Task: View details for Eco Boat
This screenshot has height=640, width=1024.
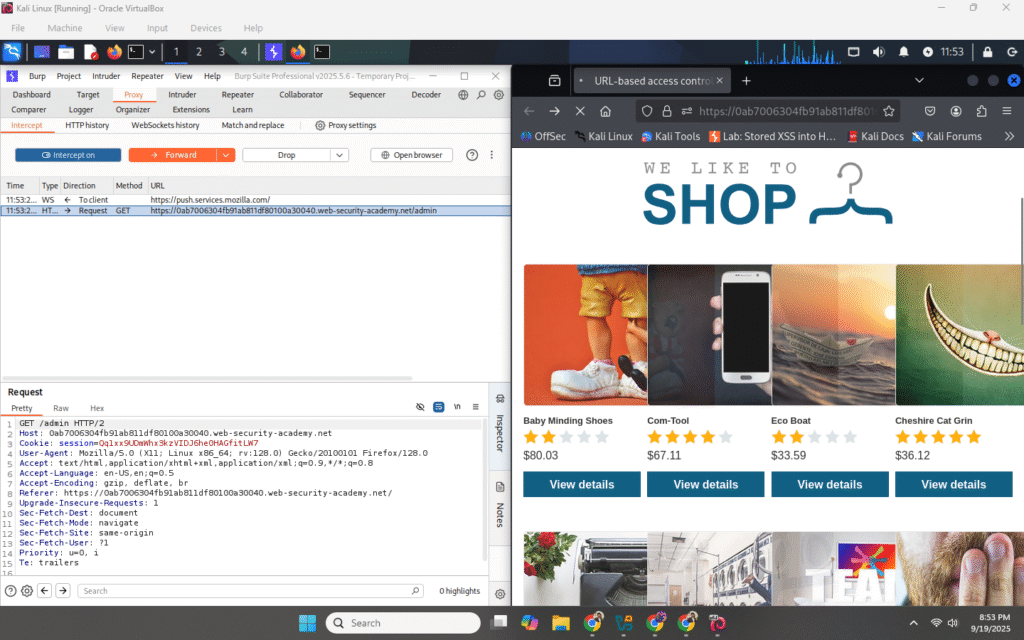Action: pyautogui.click(x=829, y=484)
